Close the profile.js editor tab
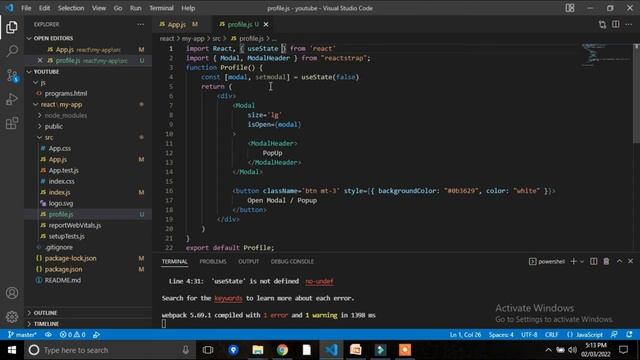This screenshot has width=640, height=360. coord(266,24)
